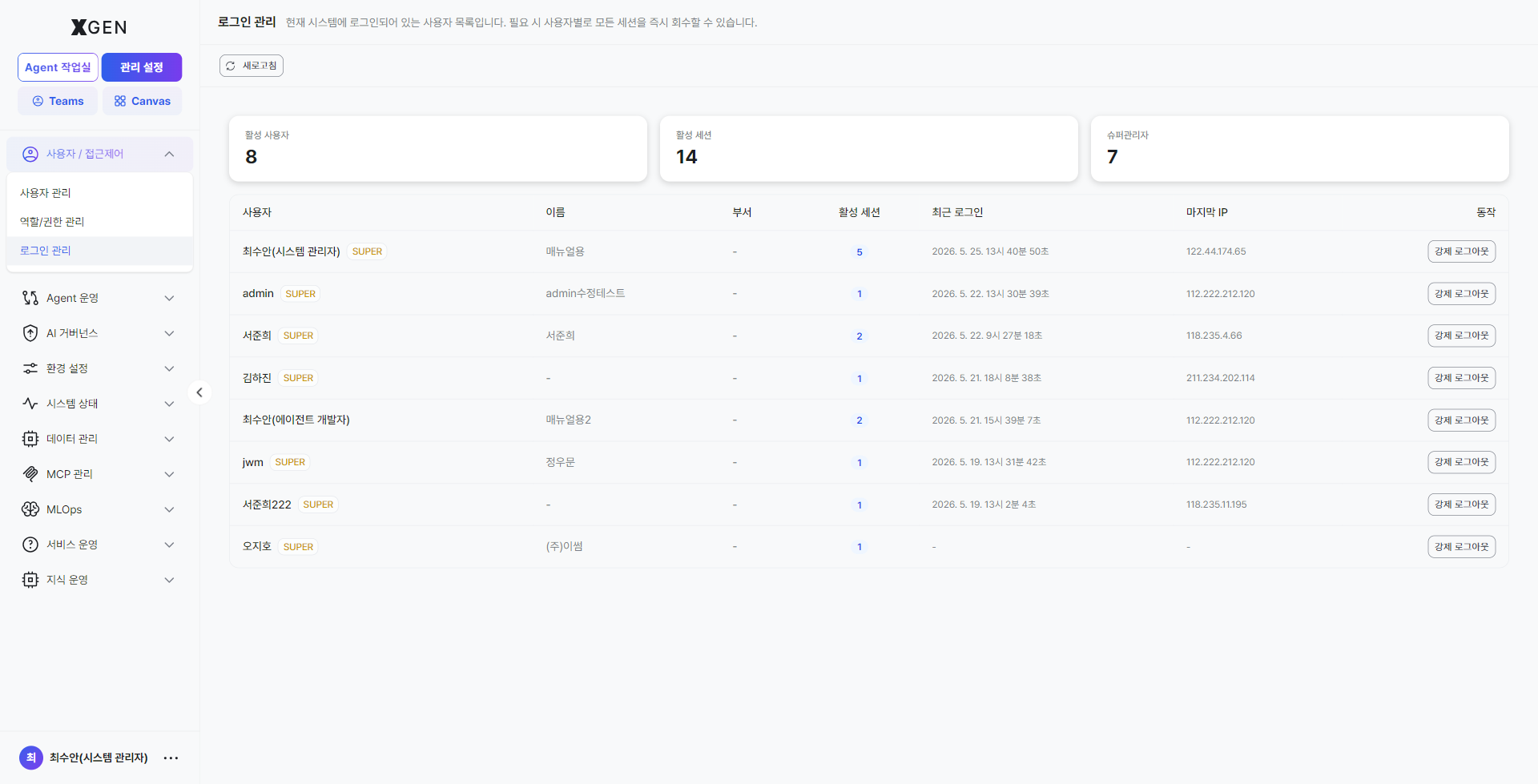Expand the AI 거버넌스 menu chevron
This screenshot has width=1538, height=784.
point(169,333)
